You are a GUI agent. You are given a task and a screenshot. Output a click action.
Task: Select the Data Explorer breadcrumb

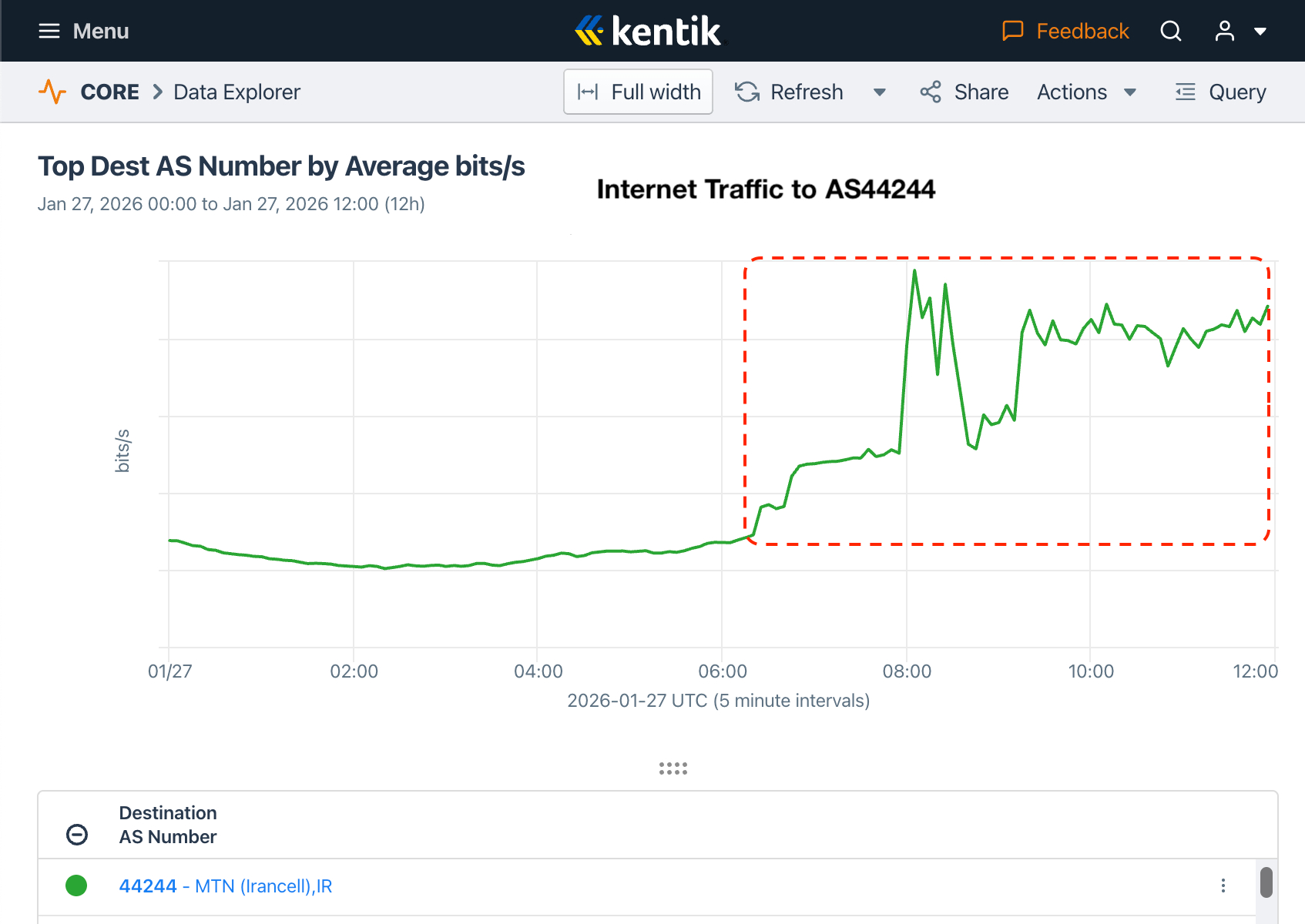coord(237,92)
